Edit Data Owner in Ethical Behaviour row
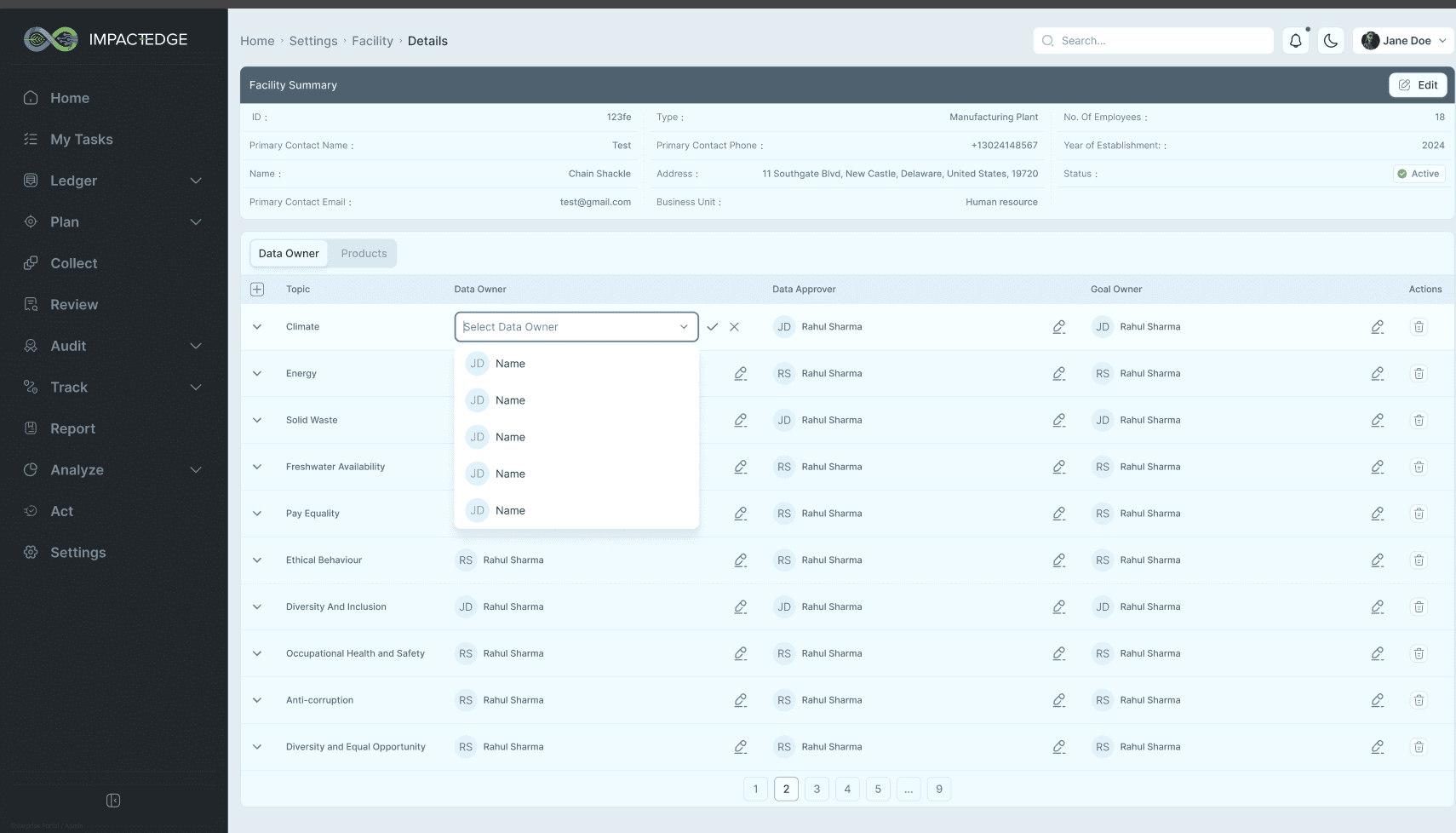 [741, 560]
